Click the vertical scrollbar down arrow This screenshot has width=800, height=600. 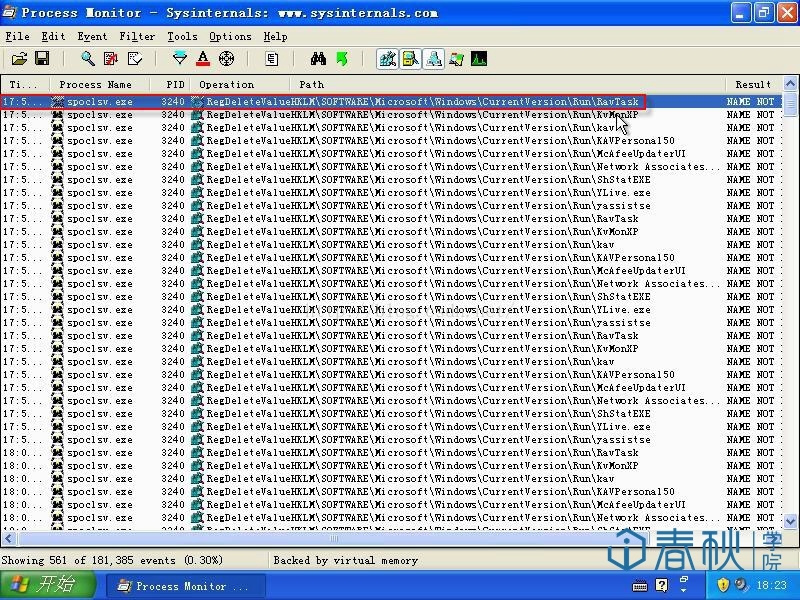(790, 521)
